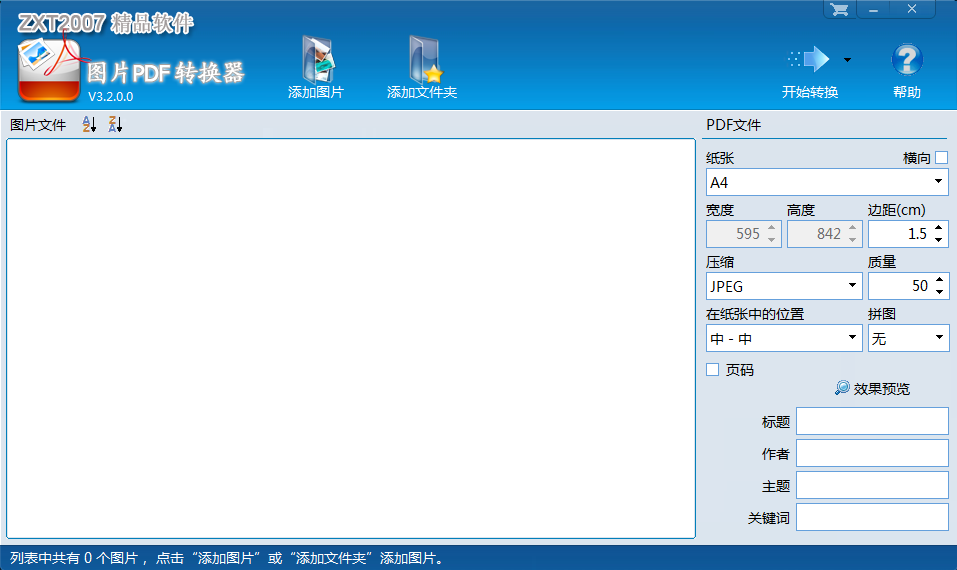Image resolution: width=957 pixels, height=570 pixels.
Task: Click the Add Images (添加图片) icon
Action: tap(316, 61)
